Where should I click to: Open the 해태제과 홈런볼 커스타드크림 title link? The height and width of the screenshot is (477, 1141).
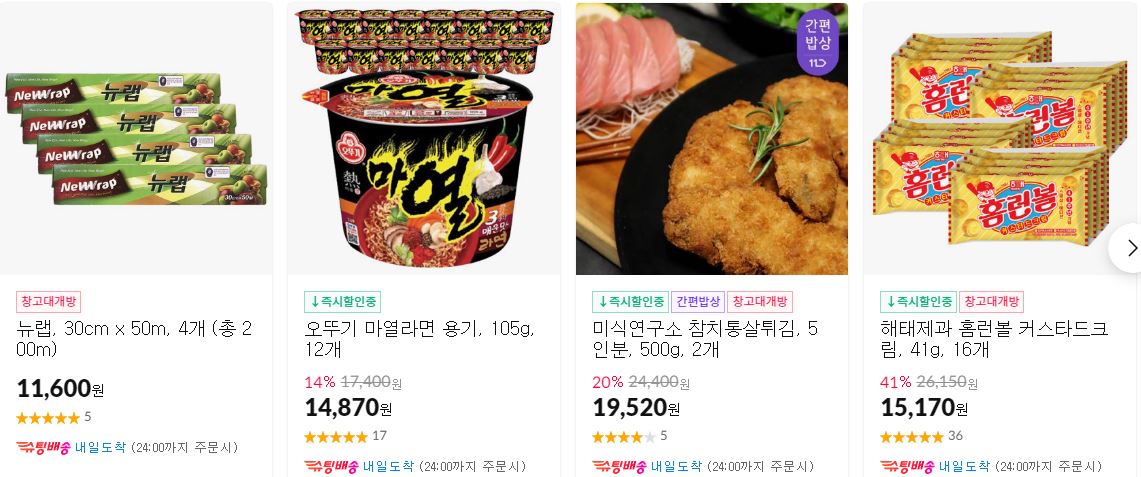pyautogui.click(x=994, y=339)
